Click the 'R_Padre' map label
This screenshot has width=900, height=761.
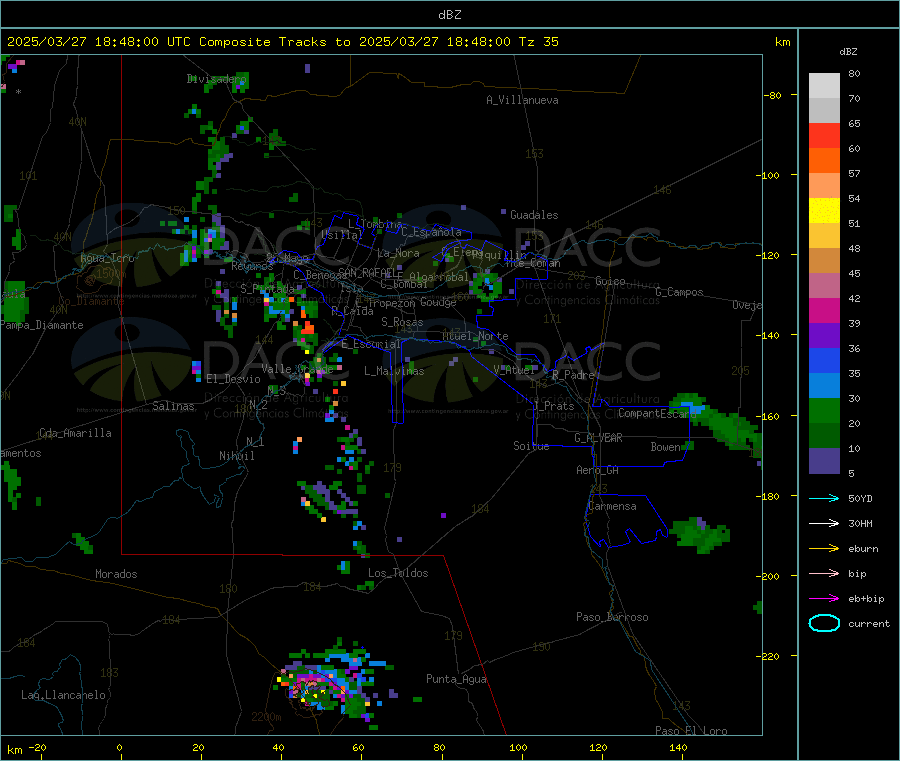[x=573, y=375]
